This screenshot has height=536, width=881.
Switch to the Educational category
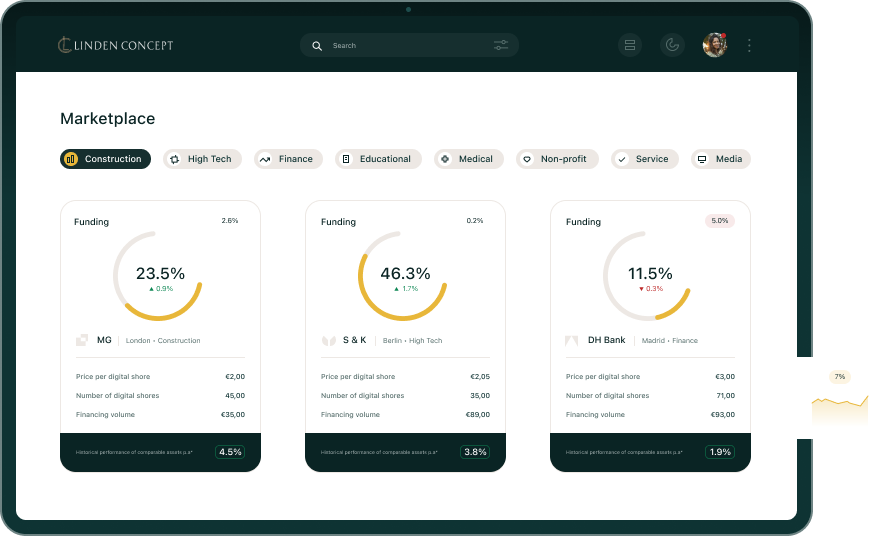click(x=378, y=159)
